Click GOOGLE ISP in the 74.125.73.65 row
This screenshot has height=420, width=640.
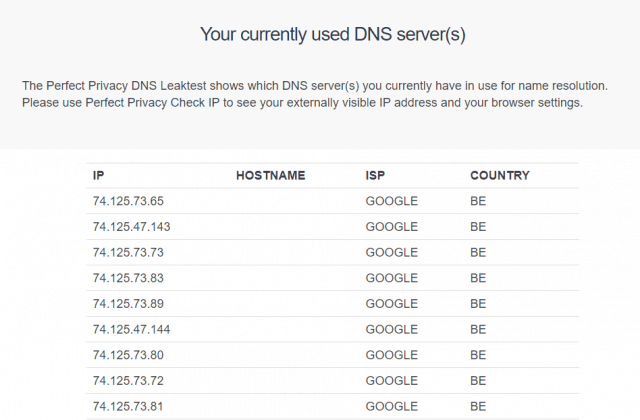pyautogui.click(x=392, y=201)
